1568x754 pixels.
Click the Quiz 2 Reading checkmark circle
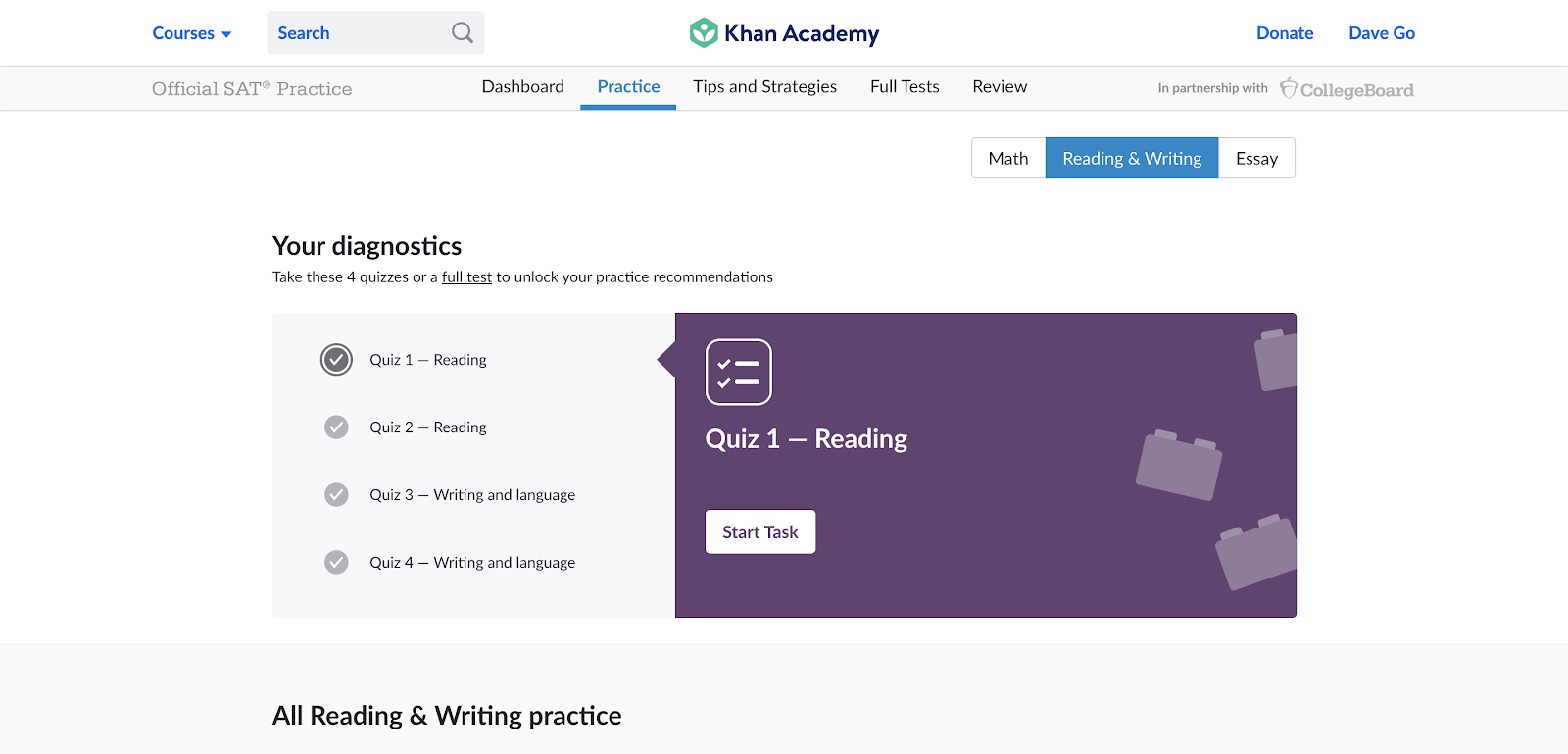click(336, 427)
